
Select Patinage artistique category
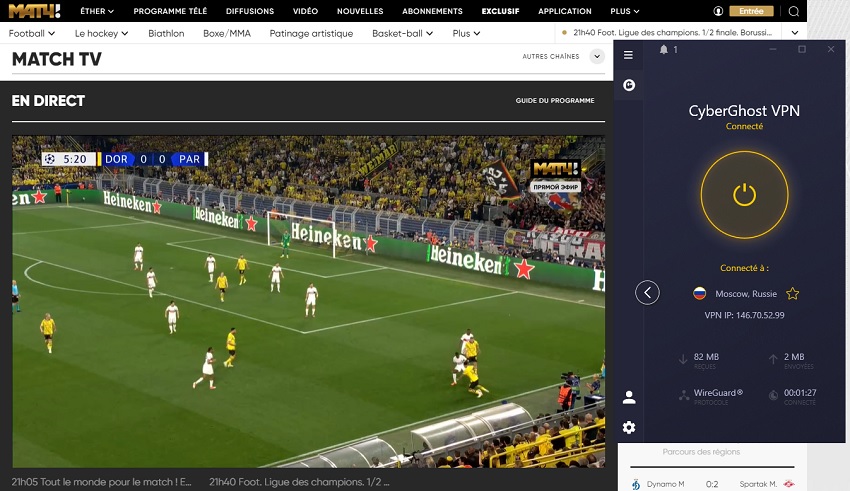click(311, 33)
